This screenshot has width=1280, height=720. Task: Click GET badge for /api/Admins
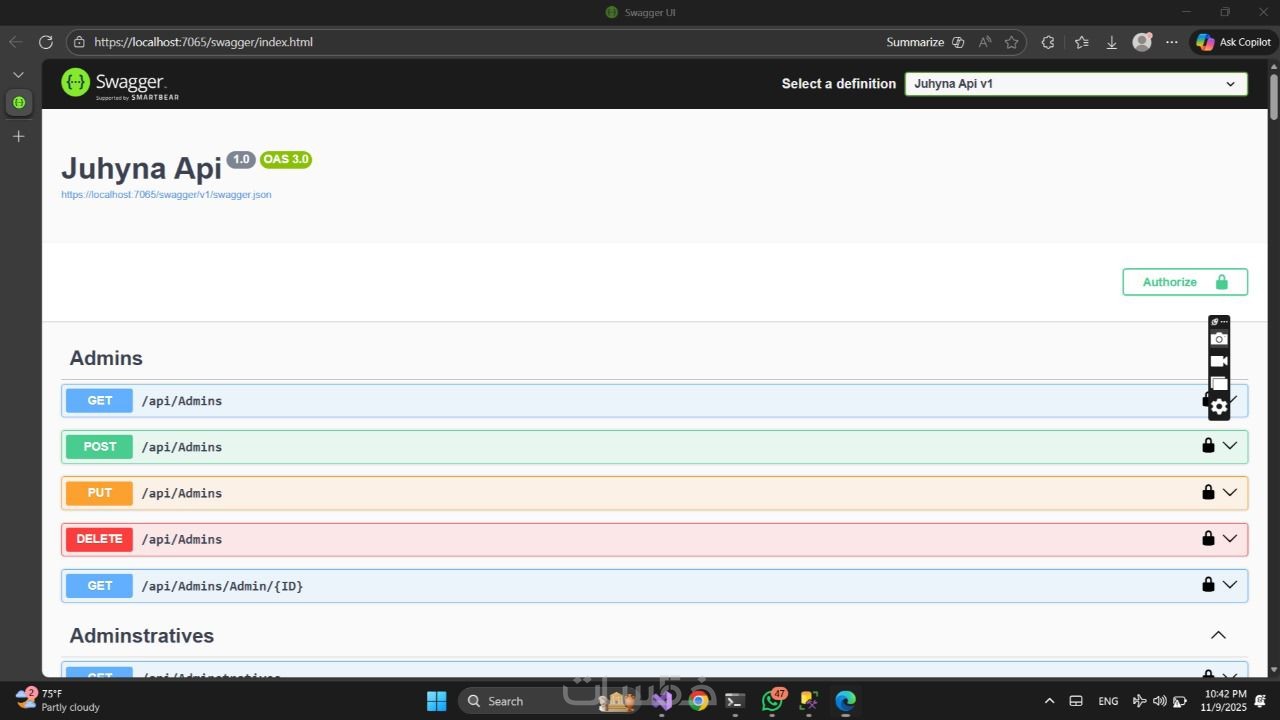(99, 401)
